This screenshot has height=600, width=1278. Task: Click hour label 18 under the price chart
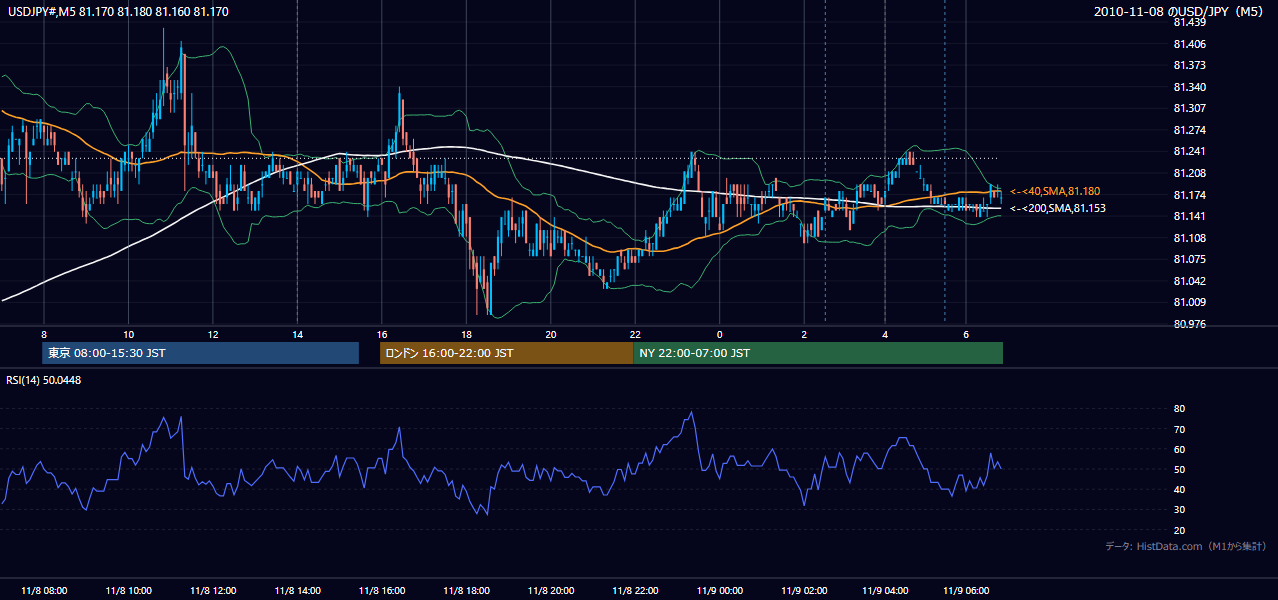click(x=466, y=333)
